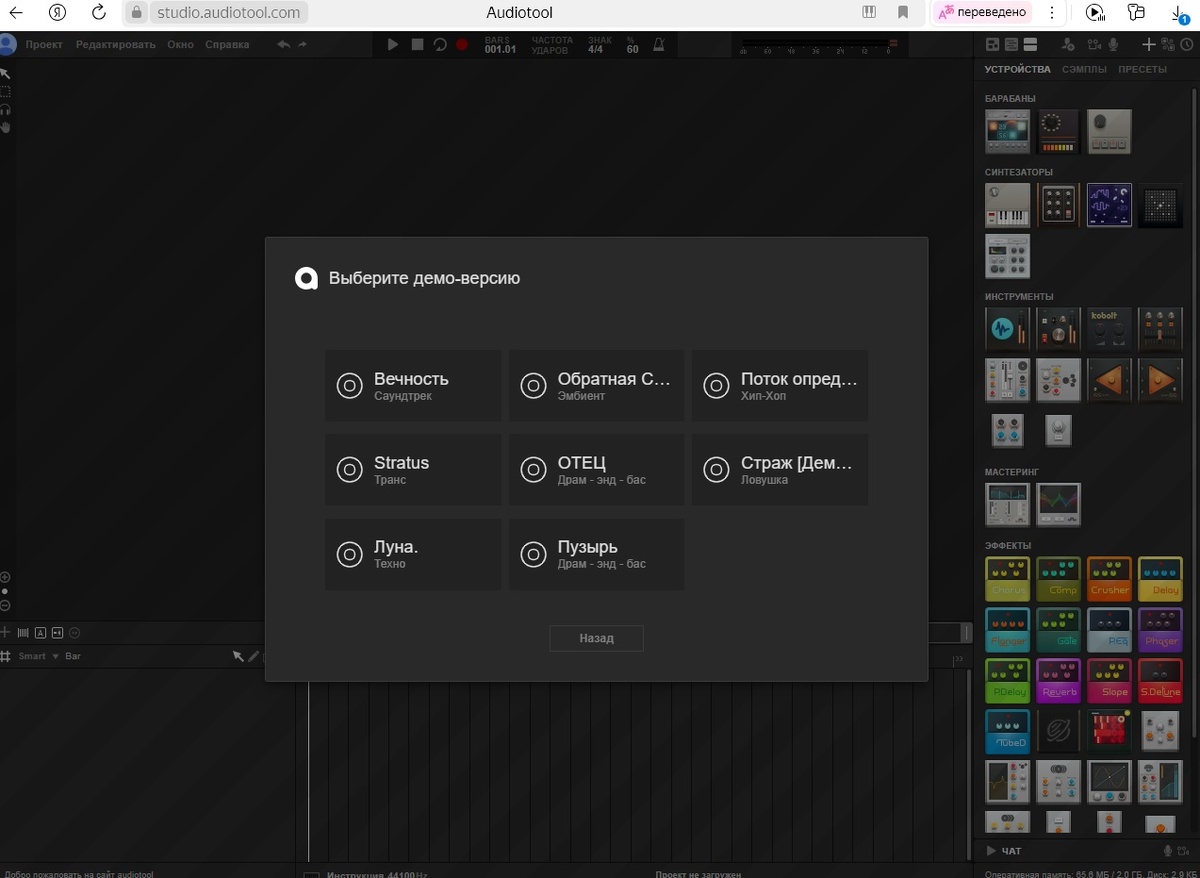Add the Gate effect pedal
The width and height of the screenshot is (1200, 878).
click(x=1059, y=630)
